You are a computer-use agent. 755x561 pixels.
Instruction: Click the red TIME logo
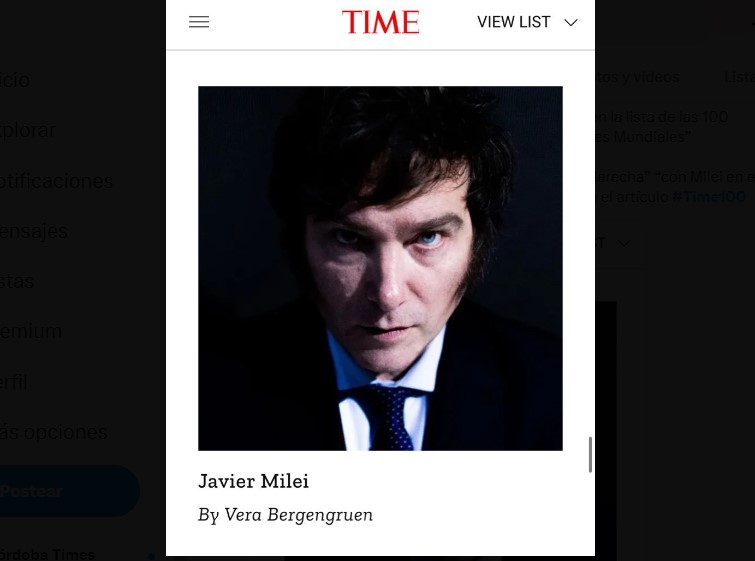pyautogui.click(x=380, y=22)
